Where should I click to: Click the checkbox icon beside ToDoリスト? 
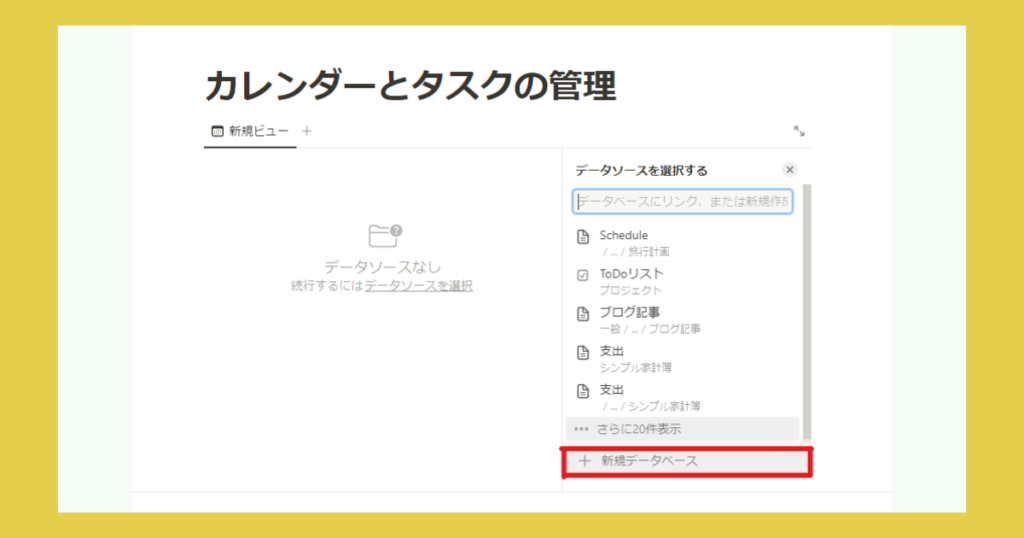(583, 275)
